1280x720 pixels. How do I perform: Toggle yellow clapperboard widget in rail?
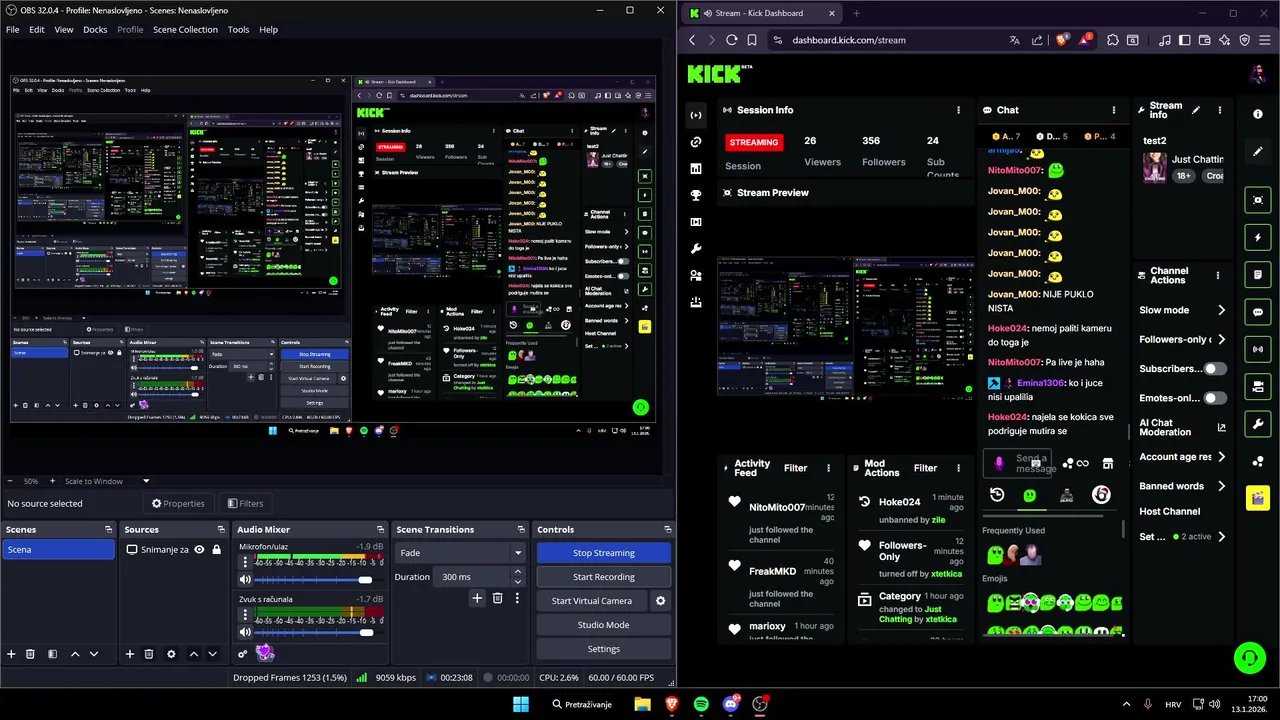tap(1258, 498)
